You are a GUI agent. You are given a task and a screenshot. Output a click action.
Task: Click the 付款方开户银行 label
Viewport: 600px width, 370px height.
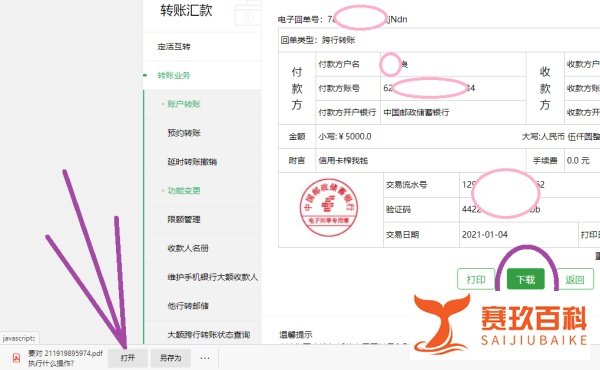click(x=347, y=112)
